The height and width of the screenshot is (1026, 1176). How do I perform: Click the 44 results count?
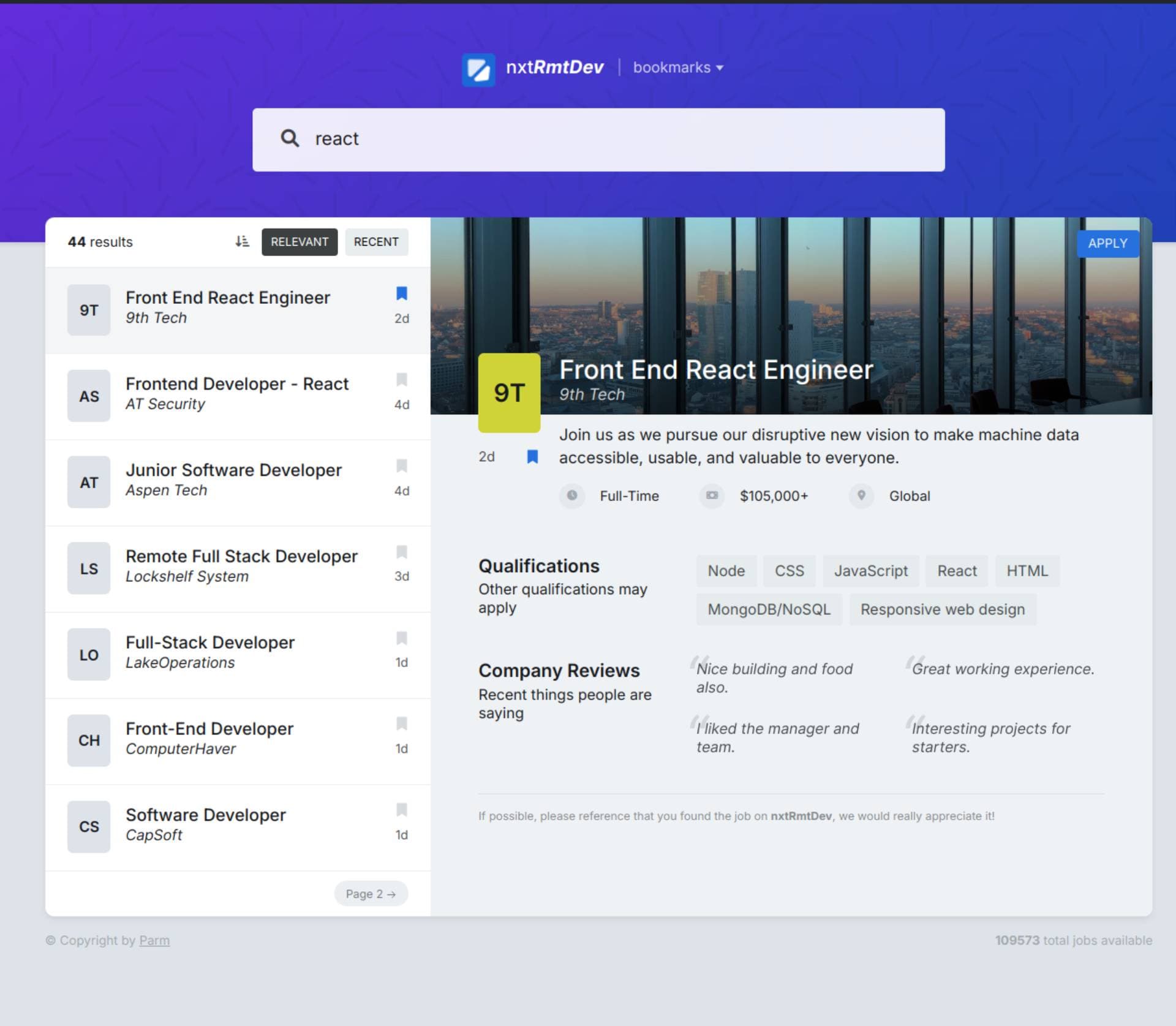pos(100,242)
